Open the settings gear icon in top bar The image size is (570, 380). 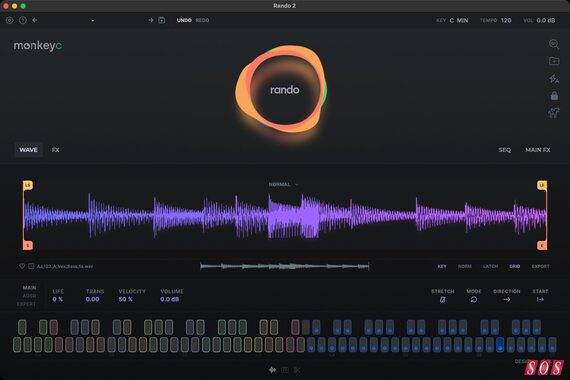click(9, 20)
